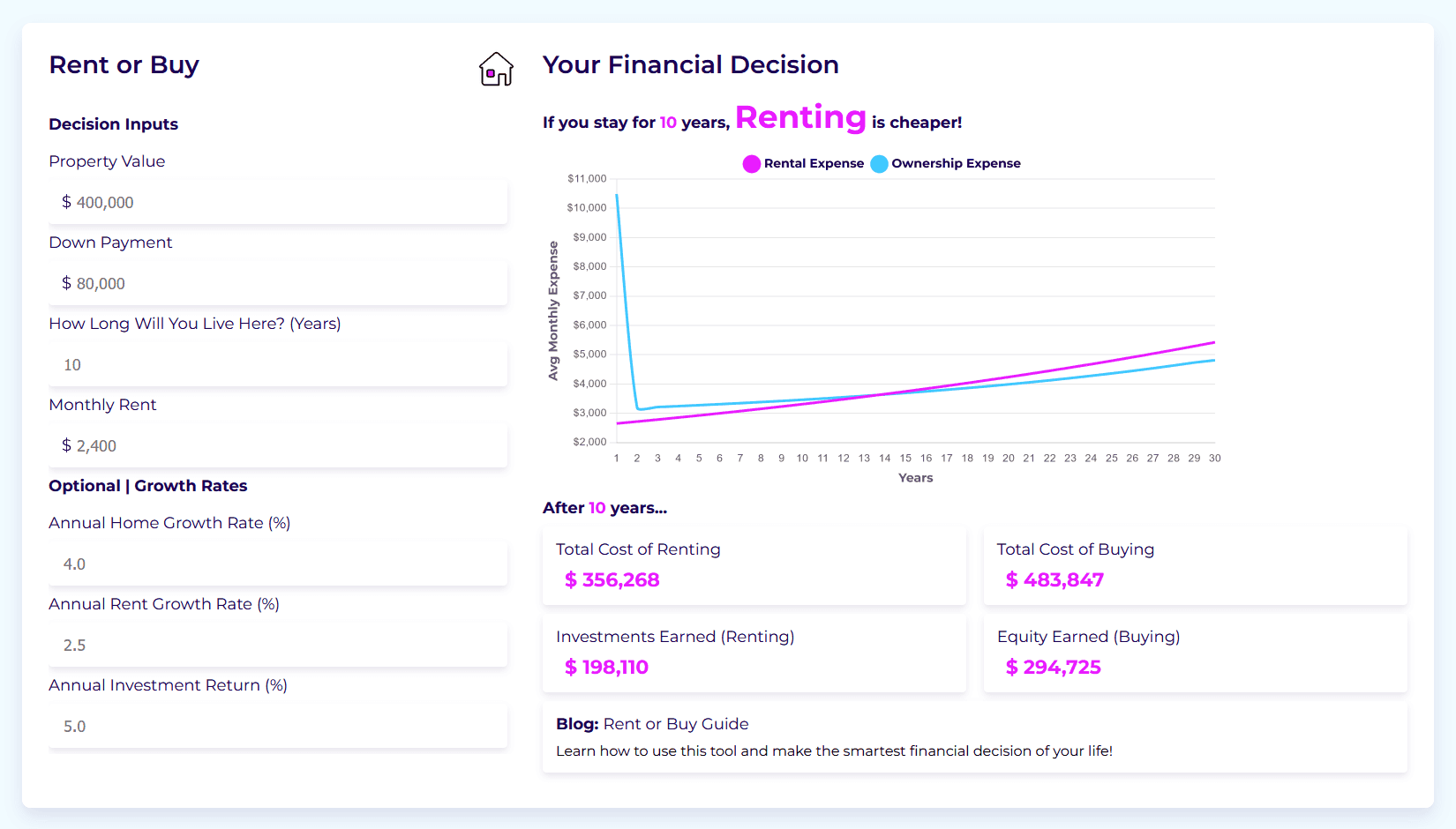Screen dimensions: 1456x829
Task: Click the $ 294,725 equity value
Action: [x=1054, y=668]
